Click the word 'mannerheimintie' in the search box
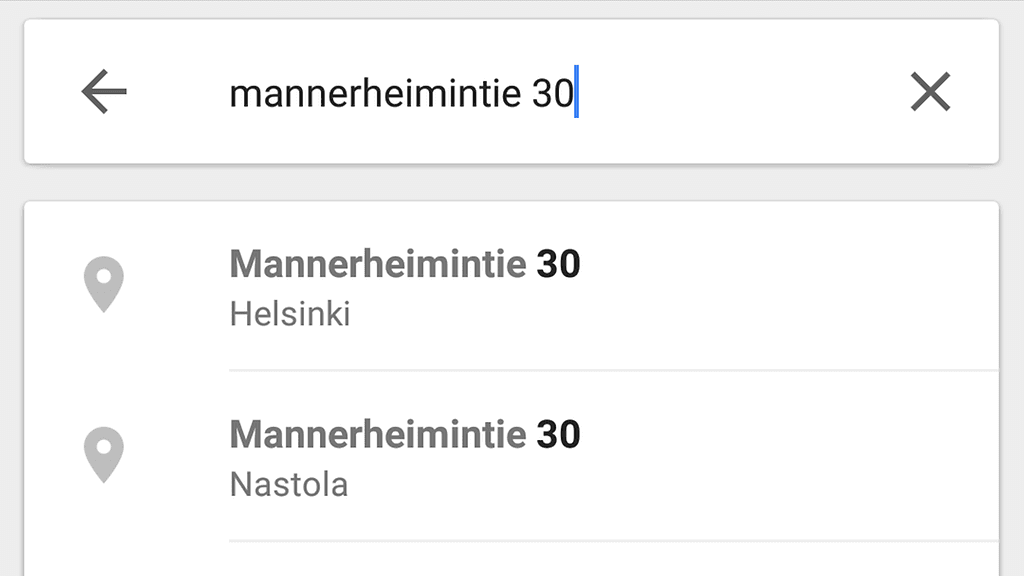Image resolution: width=1024 pixels, height=576 pixels. click(x=375, y=94)
